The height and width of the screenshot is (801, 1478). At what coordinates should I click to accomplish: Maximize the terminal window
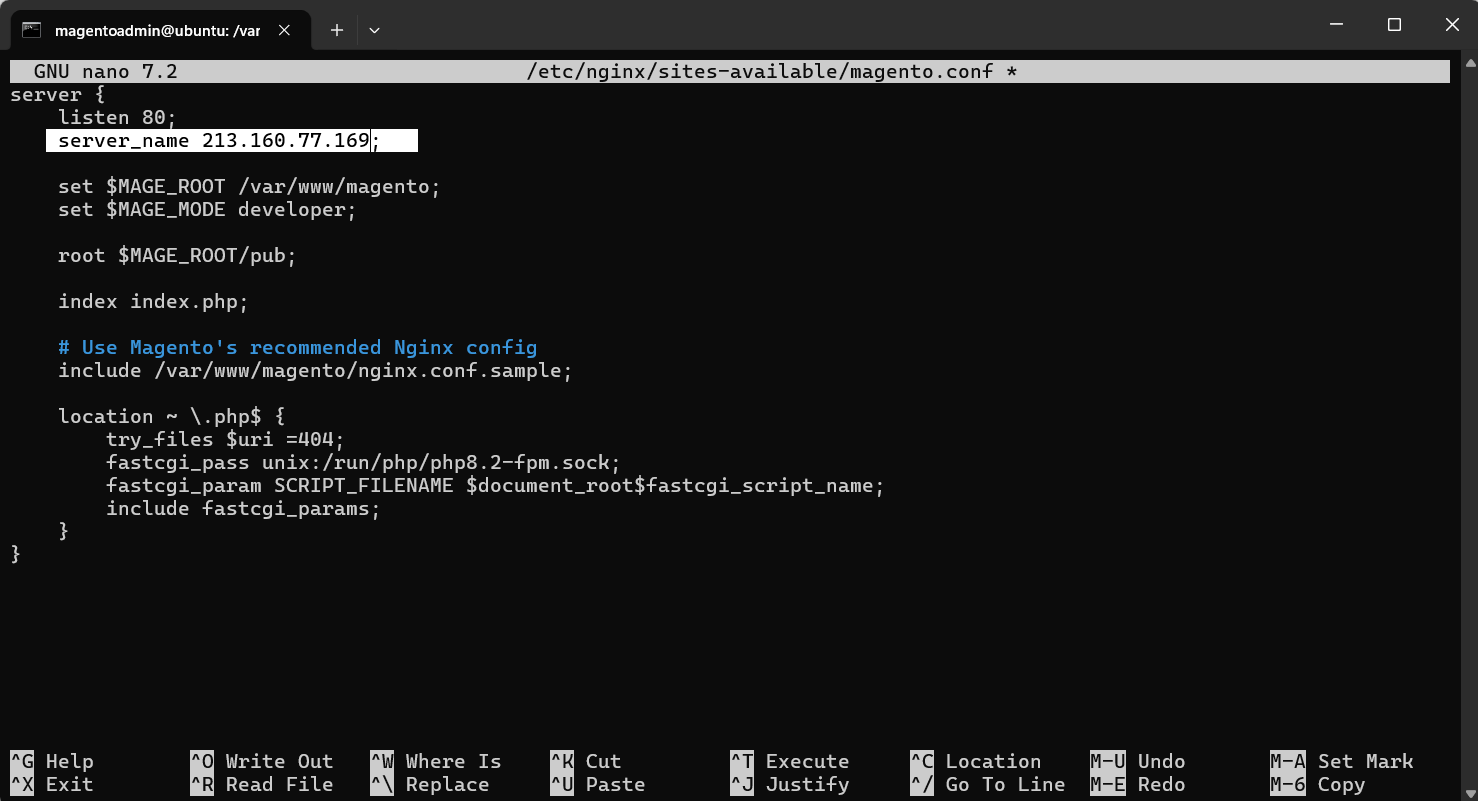pos(1394,25)
